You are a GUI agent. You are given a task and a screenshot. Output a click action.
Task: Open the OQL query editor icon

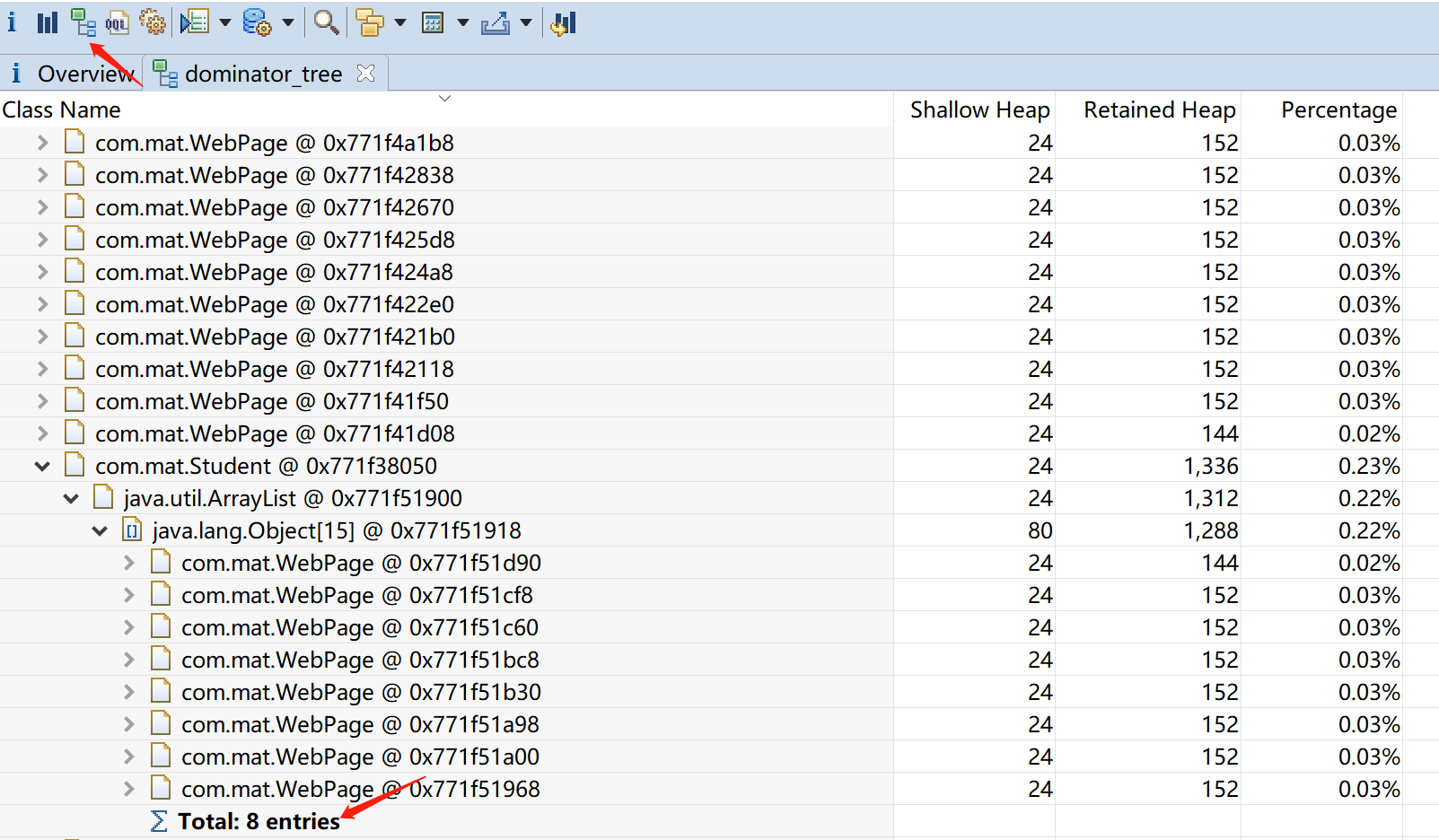point(117,22)
